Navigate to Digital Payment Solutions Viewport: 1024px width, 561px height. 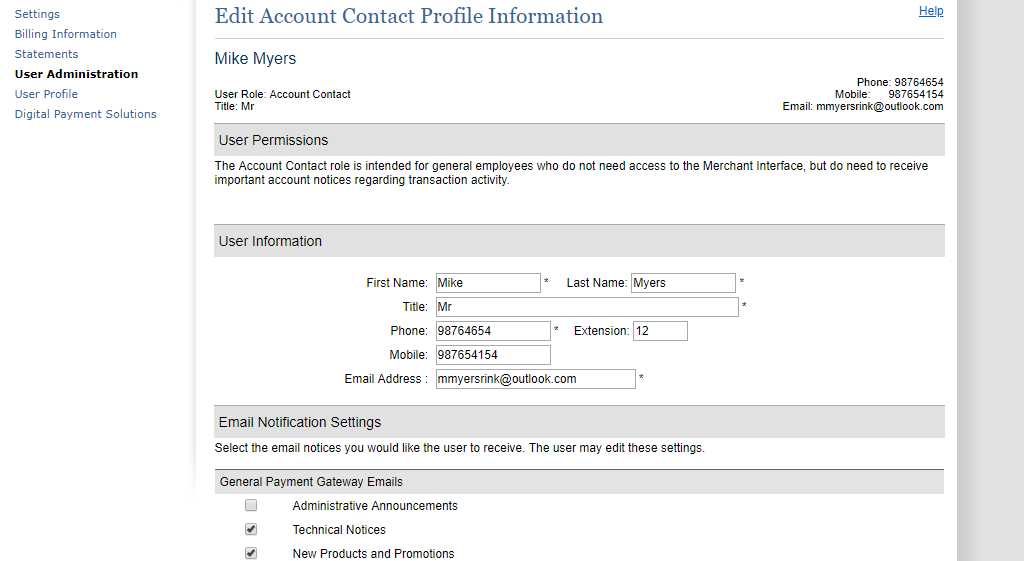pyautogui.click(x=85, y=114)
